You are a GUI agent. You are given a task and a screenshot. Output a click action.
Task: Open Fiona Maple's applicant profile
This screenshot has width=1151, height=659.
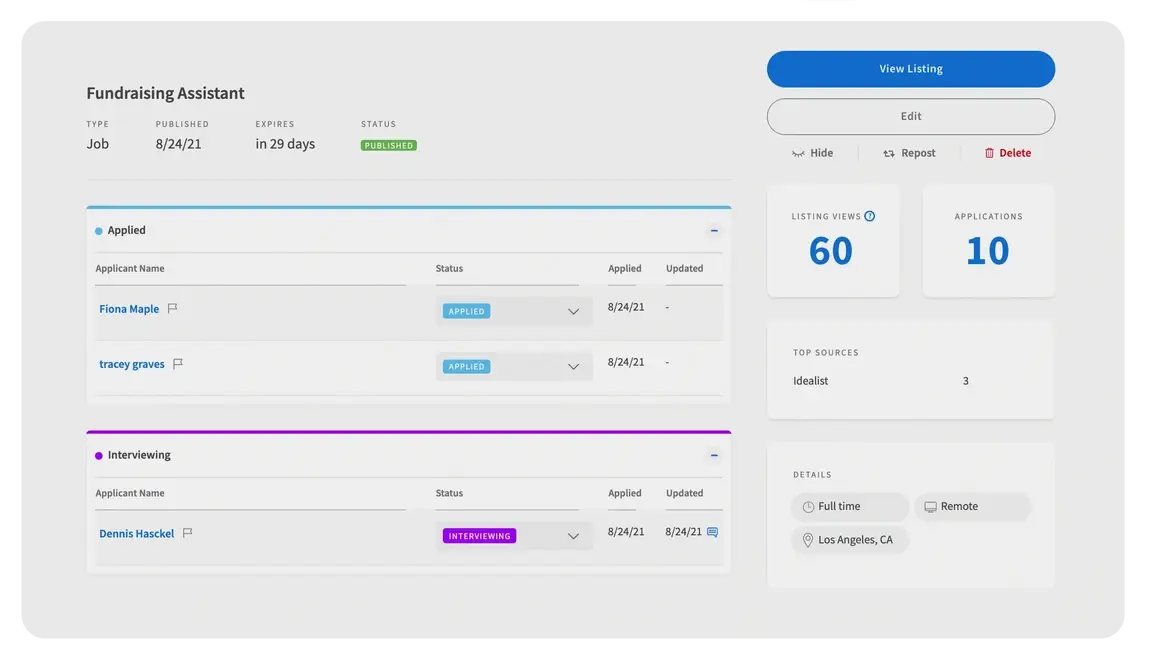pos(129,309)
